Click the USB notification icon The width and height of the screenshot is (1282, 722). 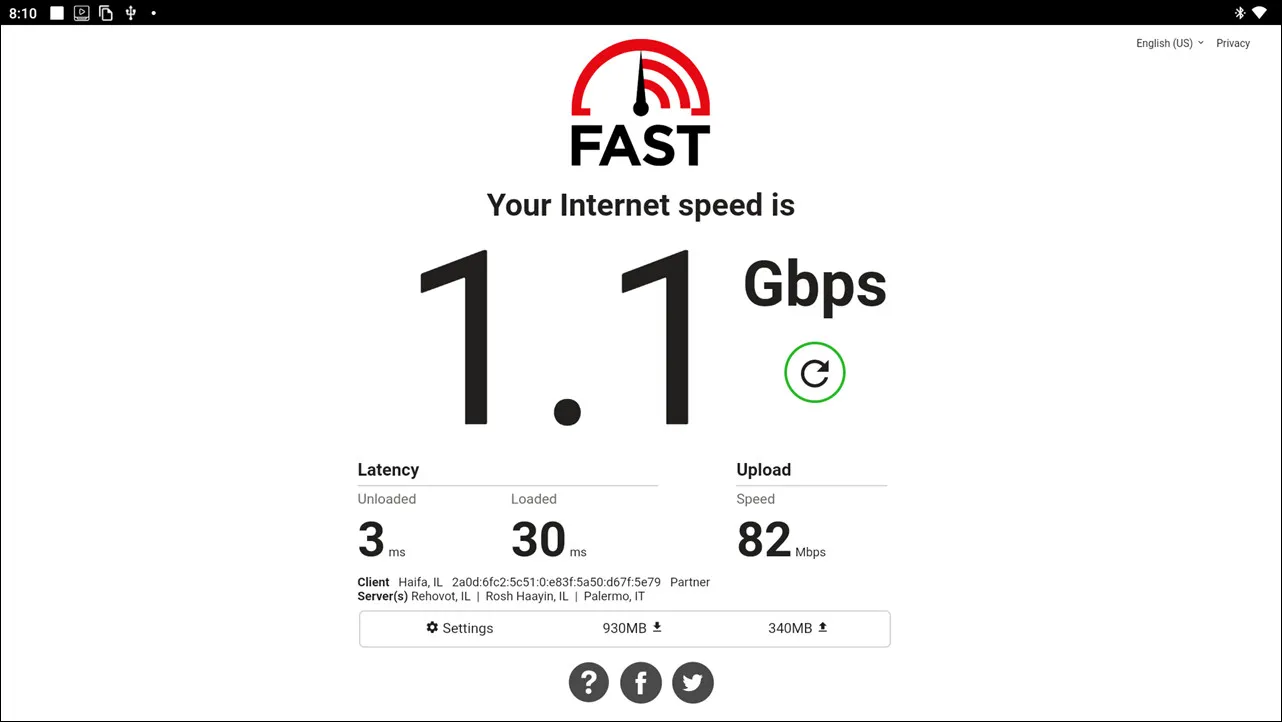coord(130,13)
